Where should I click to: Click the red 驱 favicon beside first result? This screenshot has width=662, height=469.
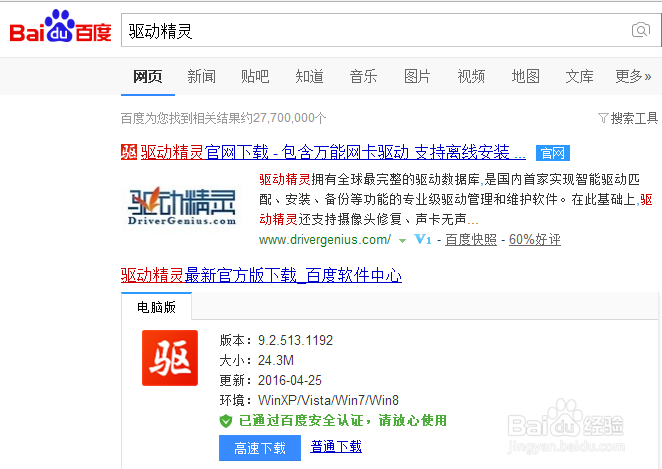point(129,152)
